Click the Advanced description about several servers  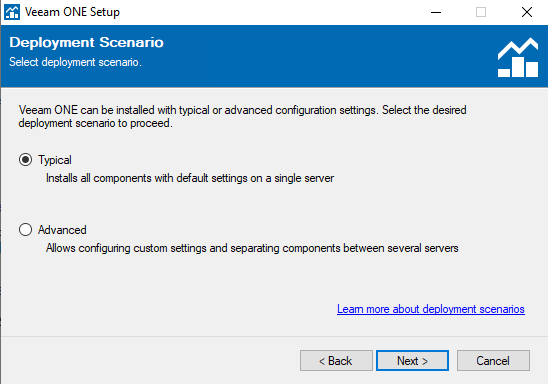[x=252, y=248]
